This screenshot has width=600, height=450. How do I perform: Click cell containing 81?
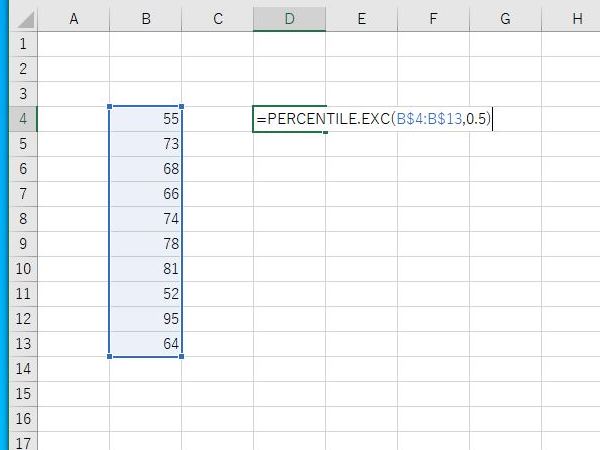(145, 269)
